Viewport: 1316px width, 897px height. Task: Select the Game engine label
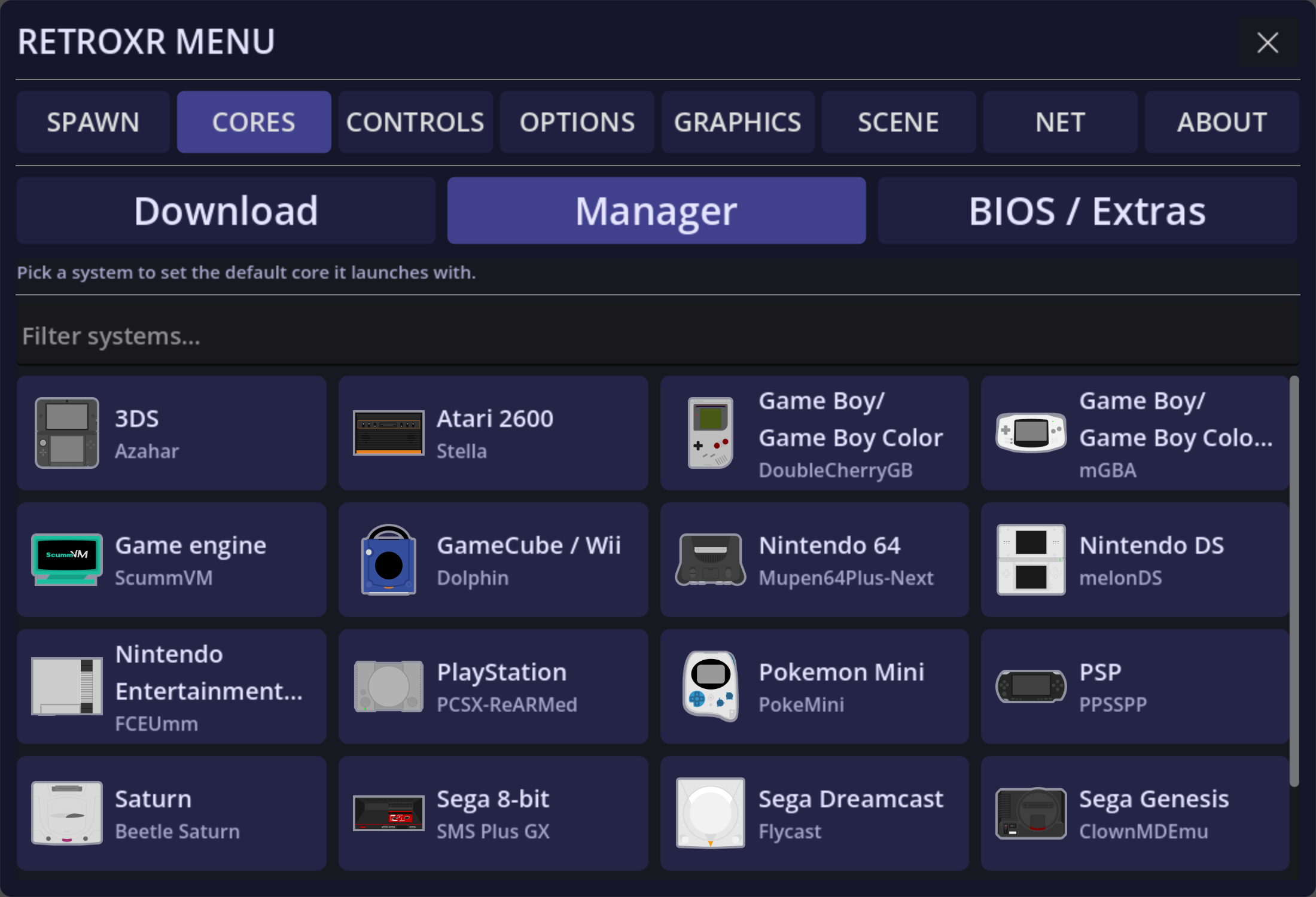pos(191,546)
